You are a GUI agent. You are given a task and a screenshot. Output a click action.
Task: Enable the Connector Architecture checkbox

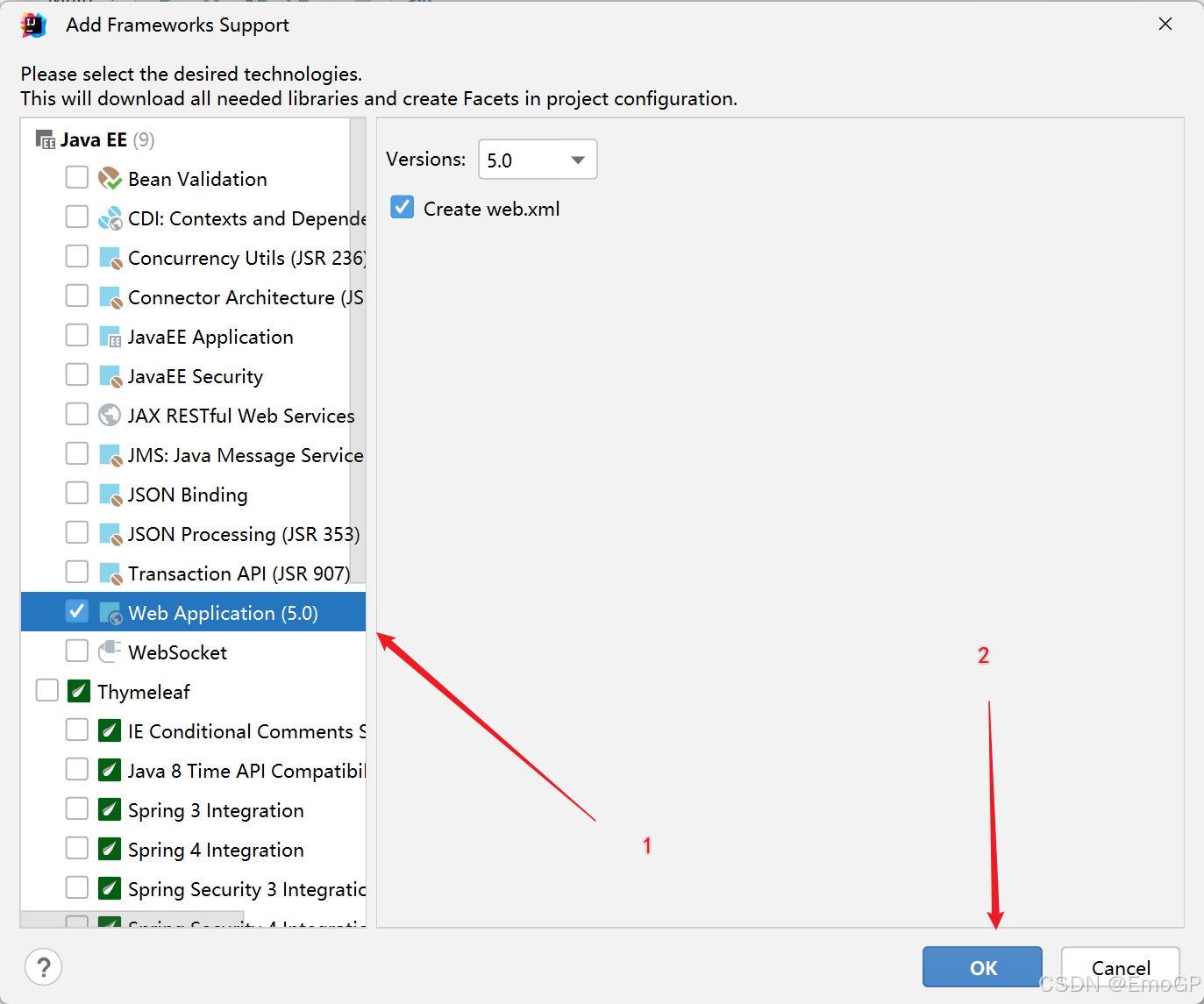77,296
